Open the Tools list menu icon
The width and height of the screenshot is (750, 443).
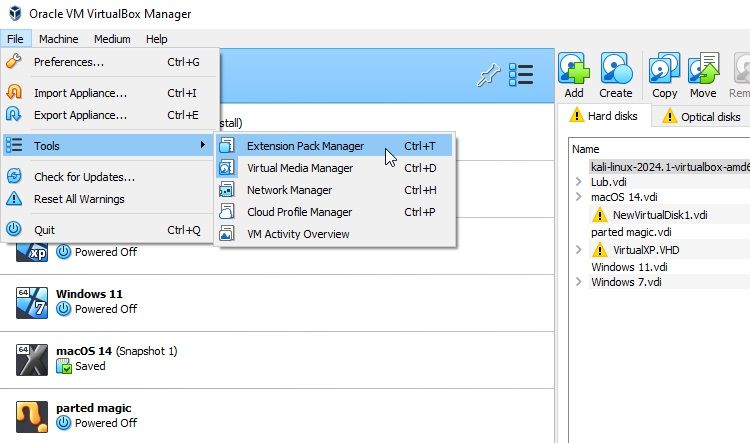(521, 76)
